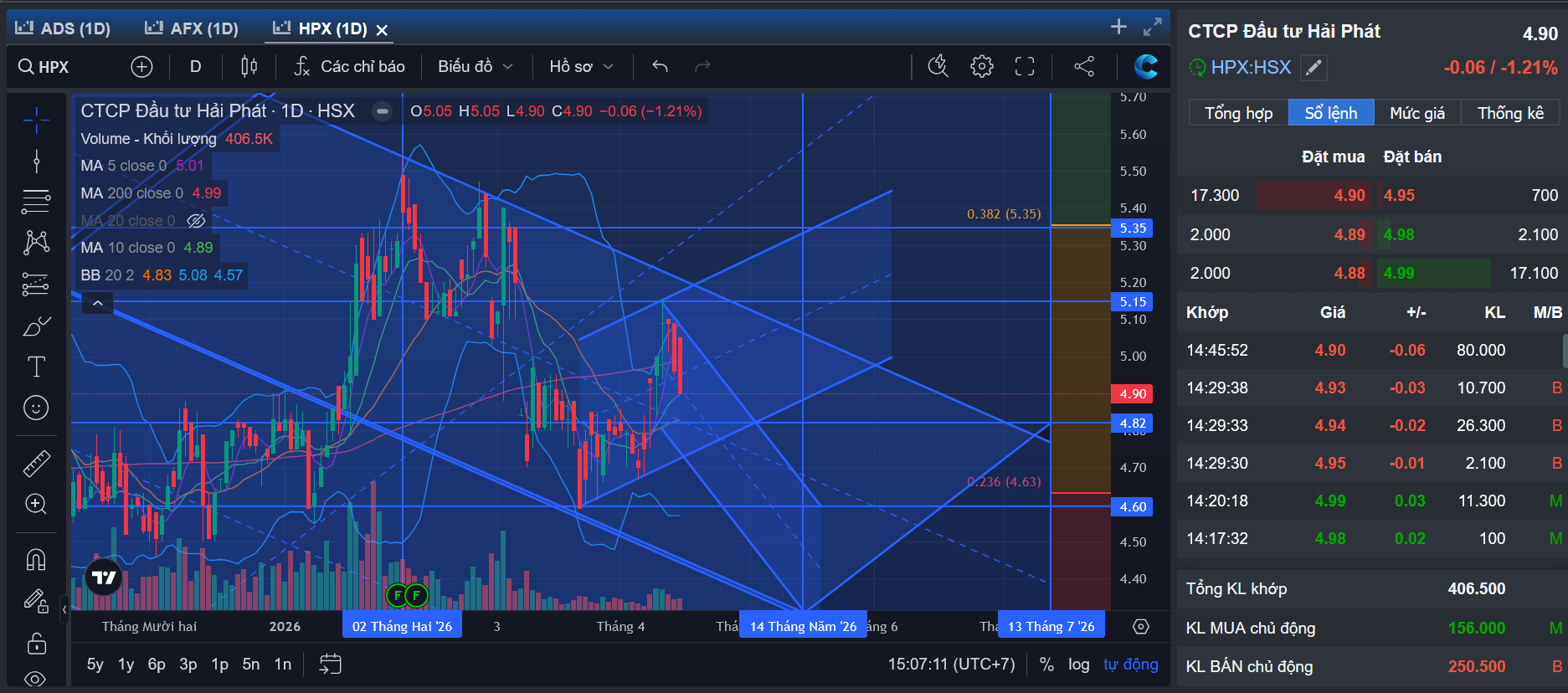Toggle percent scale mode
Screen dimensions: 1568x693
click(x=1046, y=664)
